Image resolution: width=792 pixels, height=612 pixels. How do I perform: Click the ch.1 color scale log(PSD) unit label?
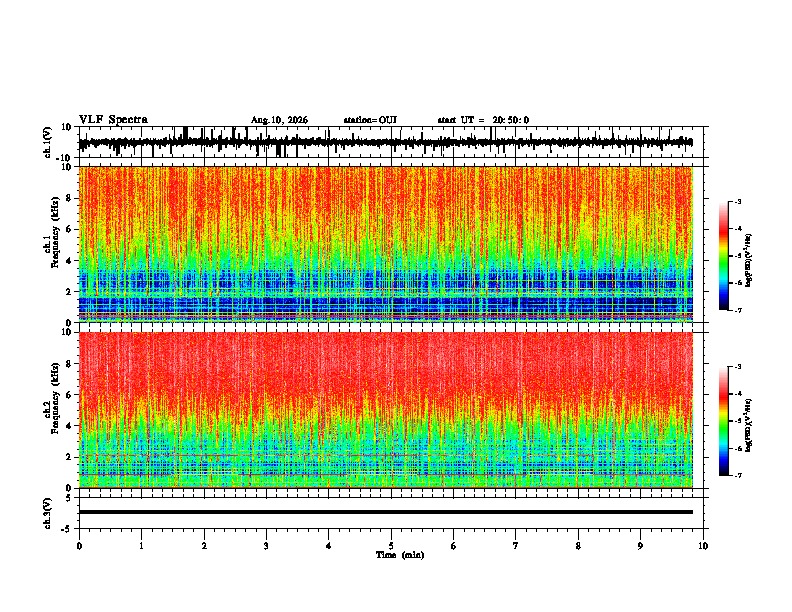pyautogui.click(x=749, y=260)
